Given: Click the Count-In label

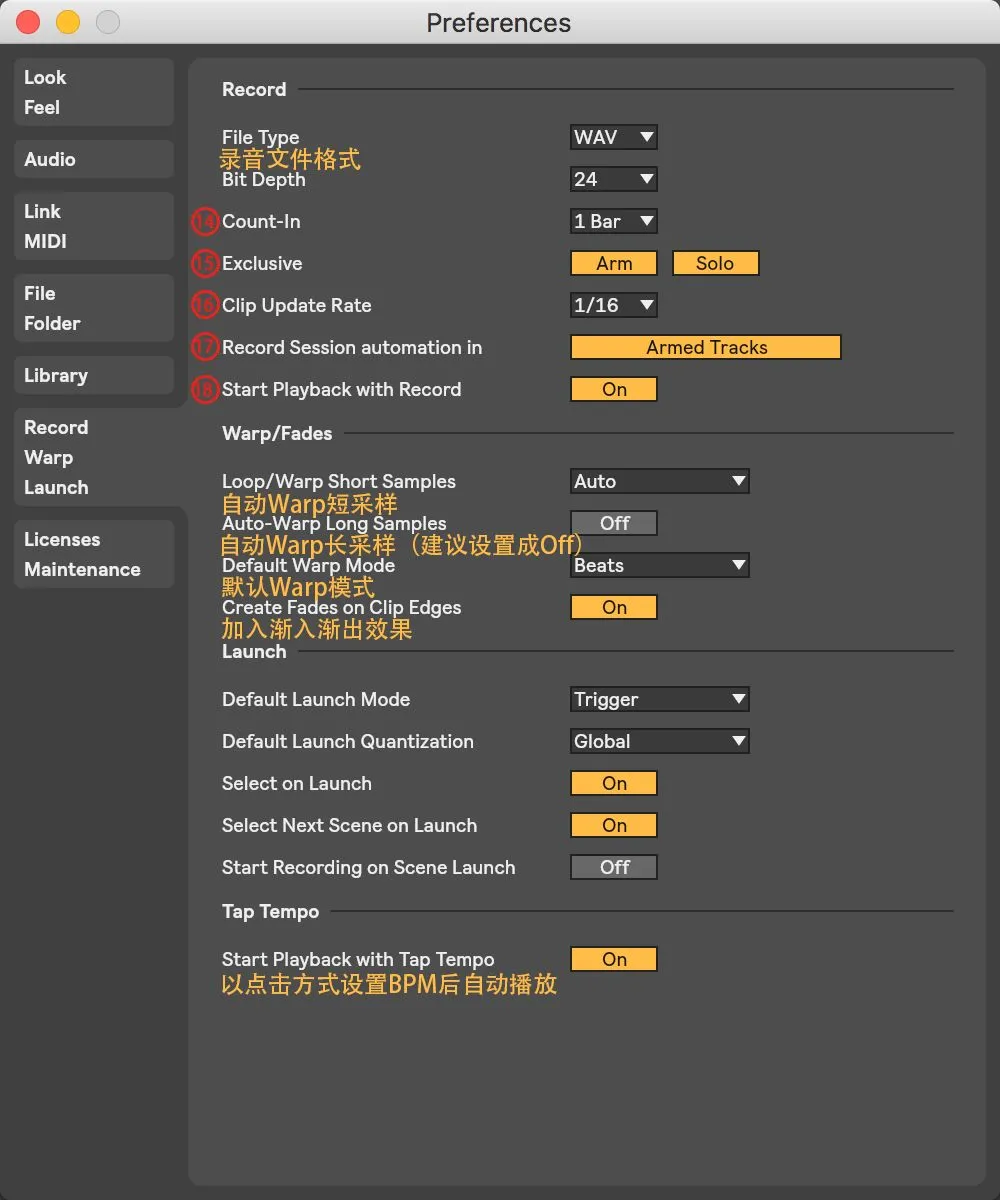Looking at the screenshot, I should pos(261,221).
